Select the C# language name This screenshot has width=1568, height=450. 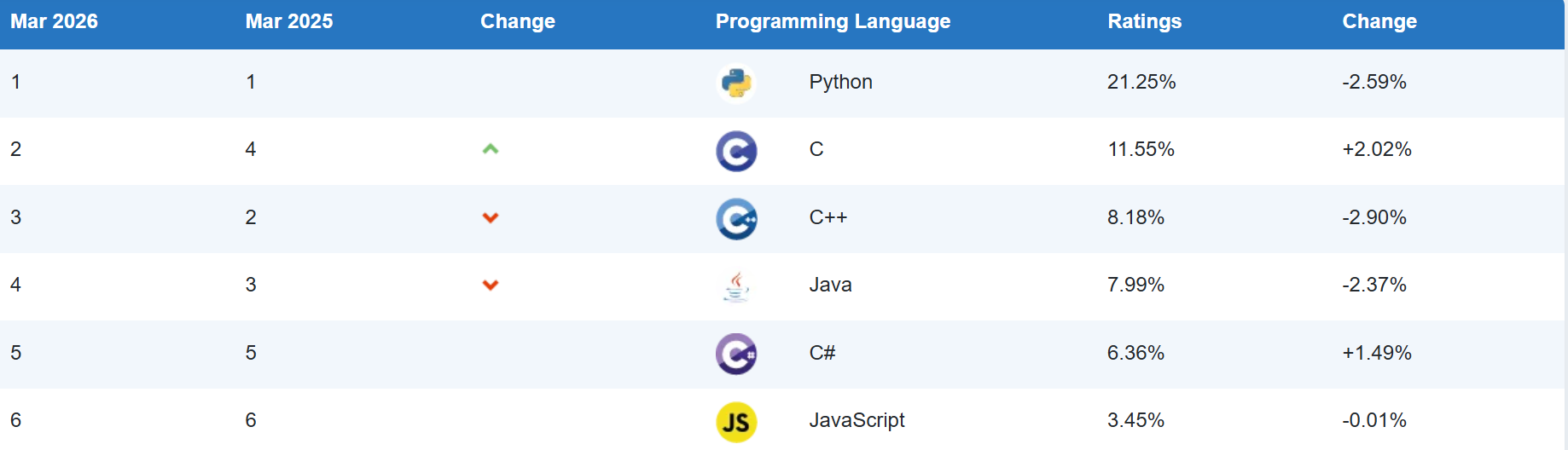pyautogui.click(x=822, y=353)
